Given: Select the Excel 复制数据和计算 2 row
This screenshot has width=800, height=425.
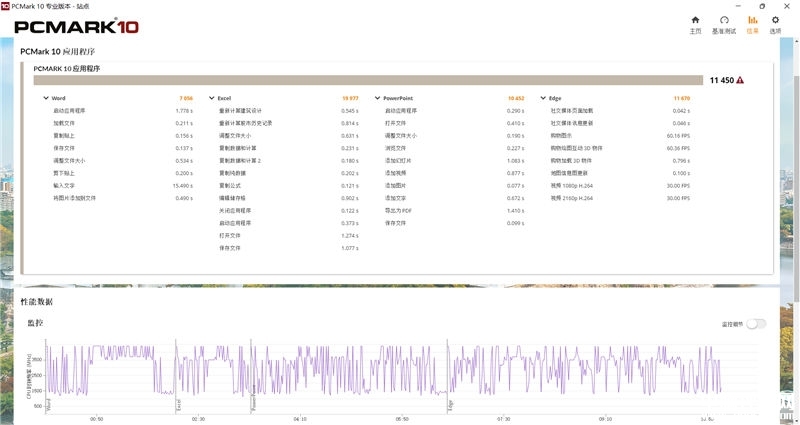Looking at the screenshot, I should 289,161.
